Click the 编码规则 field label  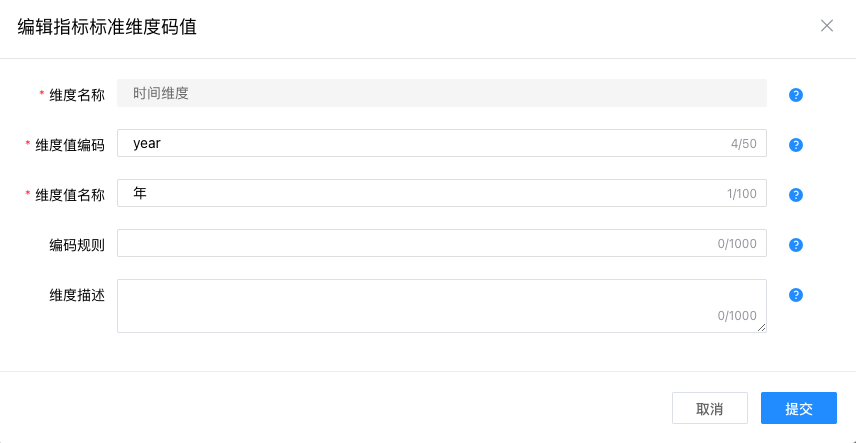tap(77, 245)
